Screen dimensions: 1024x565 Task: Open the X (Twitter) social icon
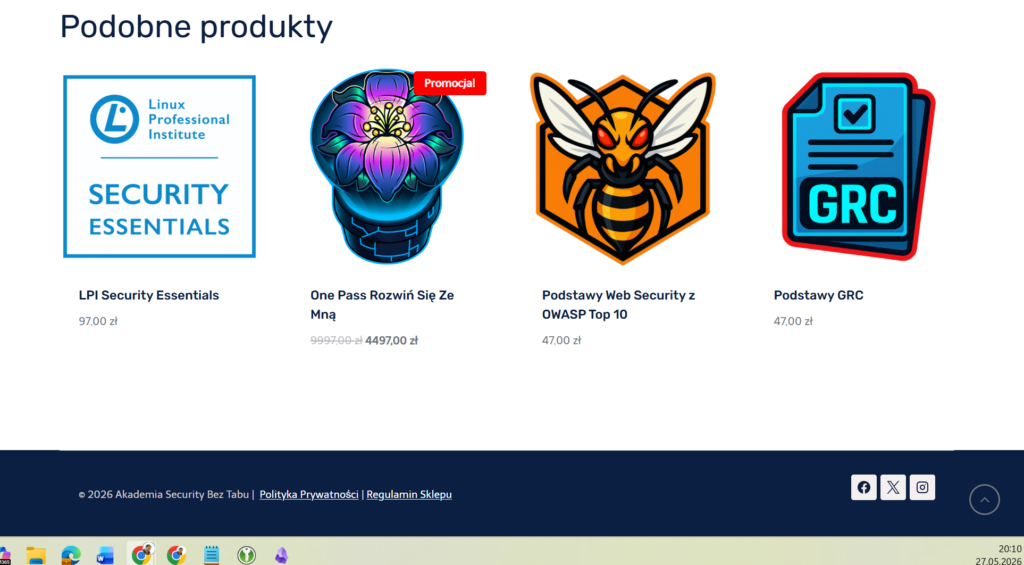[x=893, y=487]
